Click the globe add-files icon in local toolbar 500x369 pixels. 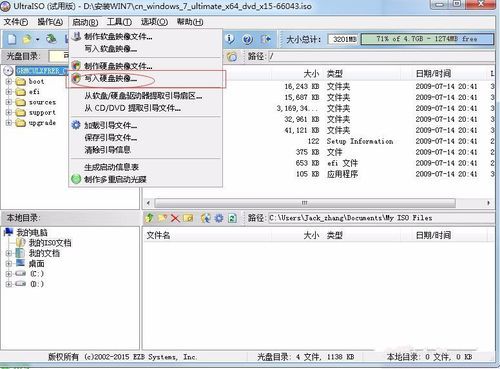[x=206, y=218]
